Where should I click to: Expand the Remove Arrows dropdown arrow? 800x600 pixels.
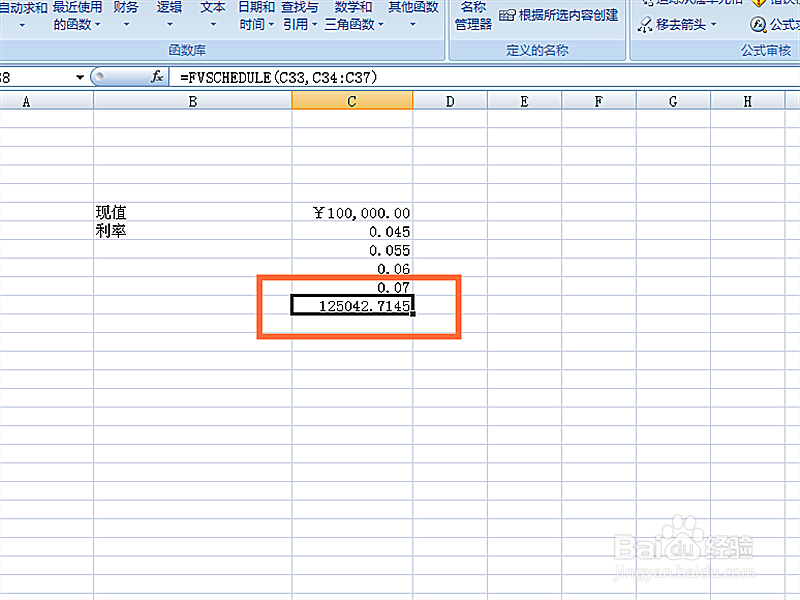pyautogui.click(x=713, y=24)
